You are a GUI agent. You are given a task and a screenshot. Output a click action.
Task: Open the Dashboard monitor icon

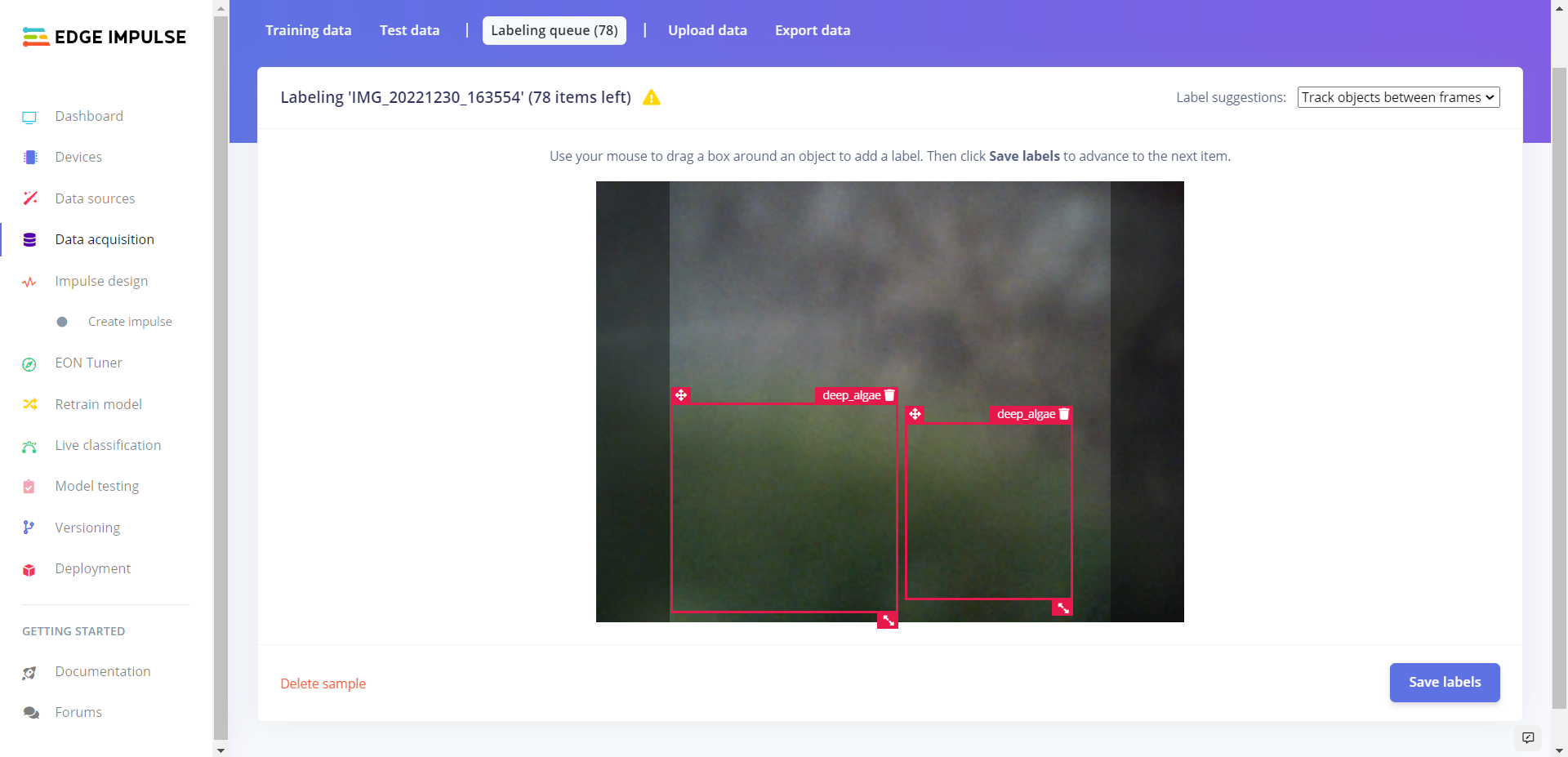[x=29, y=117]
